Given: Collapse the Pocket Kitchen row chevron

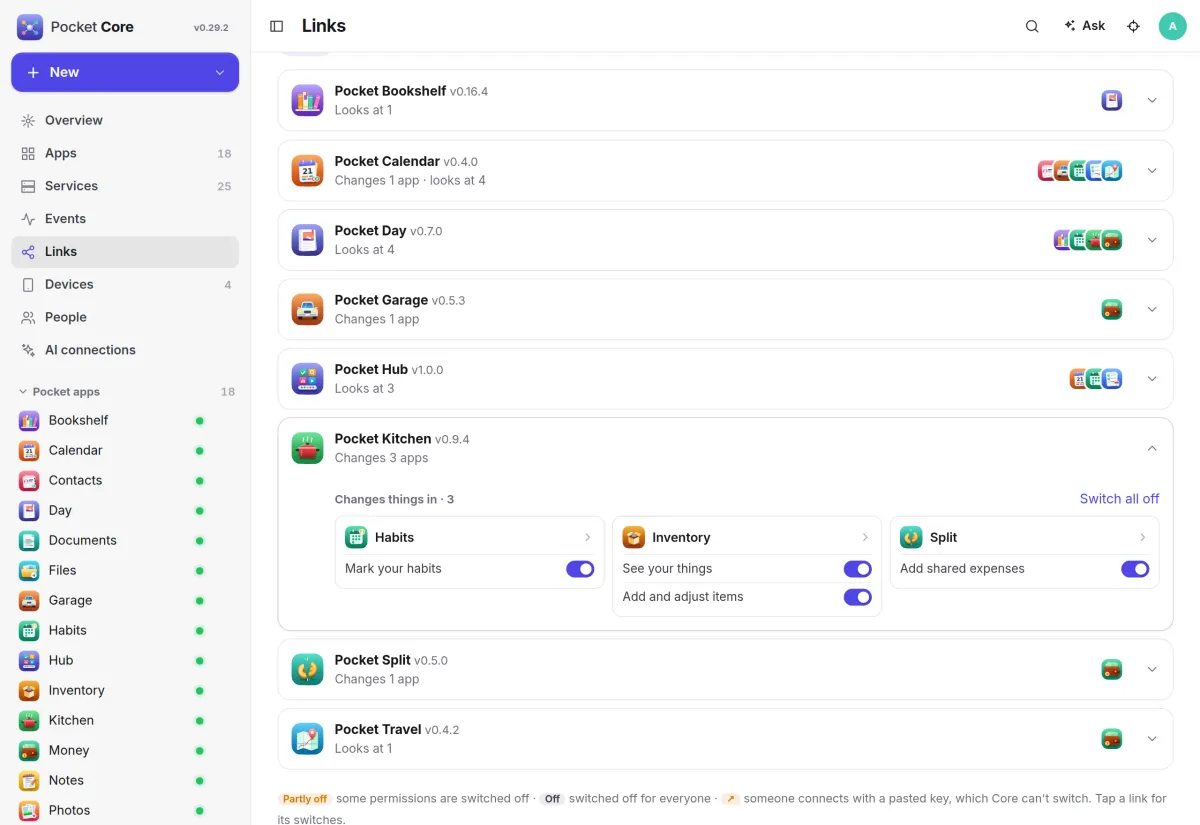Looking at the screenshot, I should pyautogui.click(x=1152, y=448).
